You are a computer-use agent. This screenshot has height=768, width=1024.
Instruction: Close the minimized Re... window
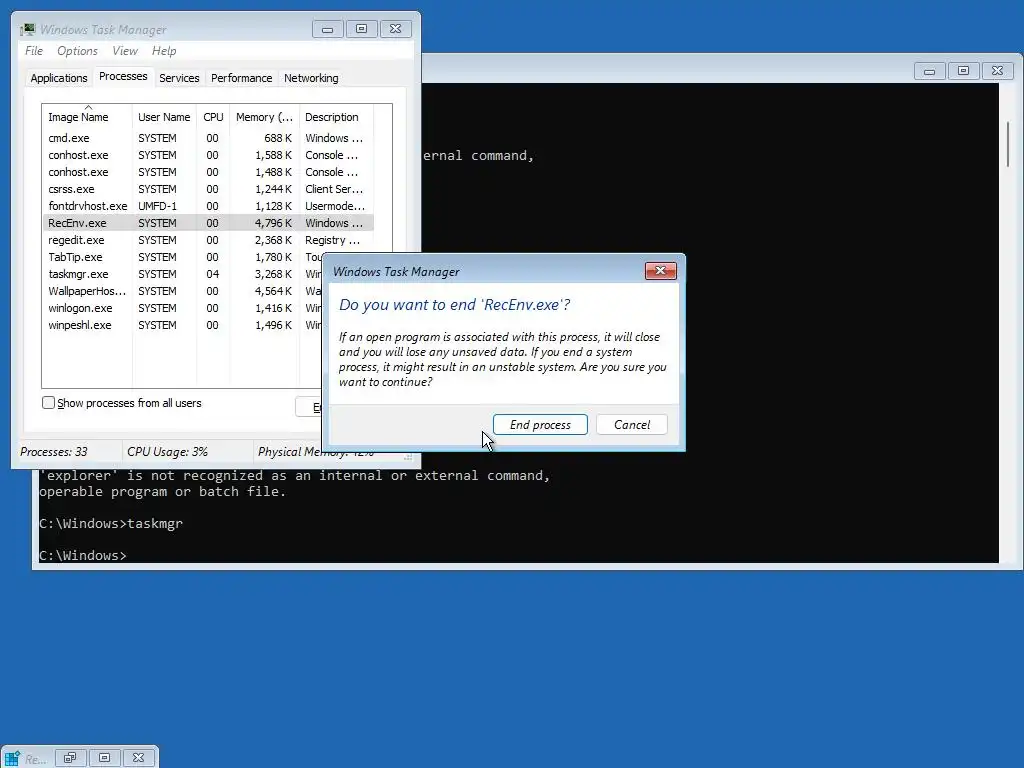point(138,758)
